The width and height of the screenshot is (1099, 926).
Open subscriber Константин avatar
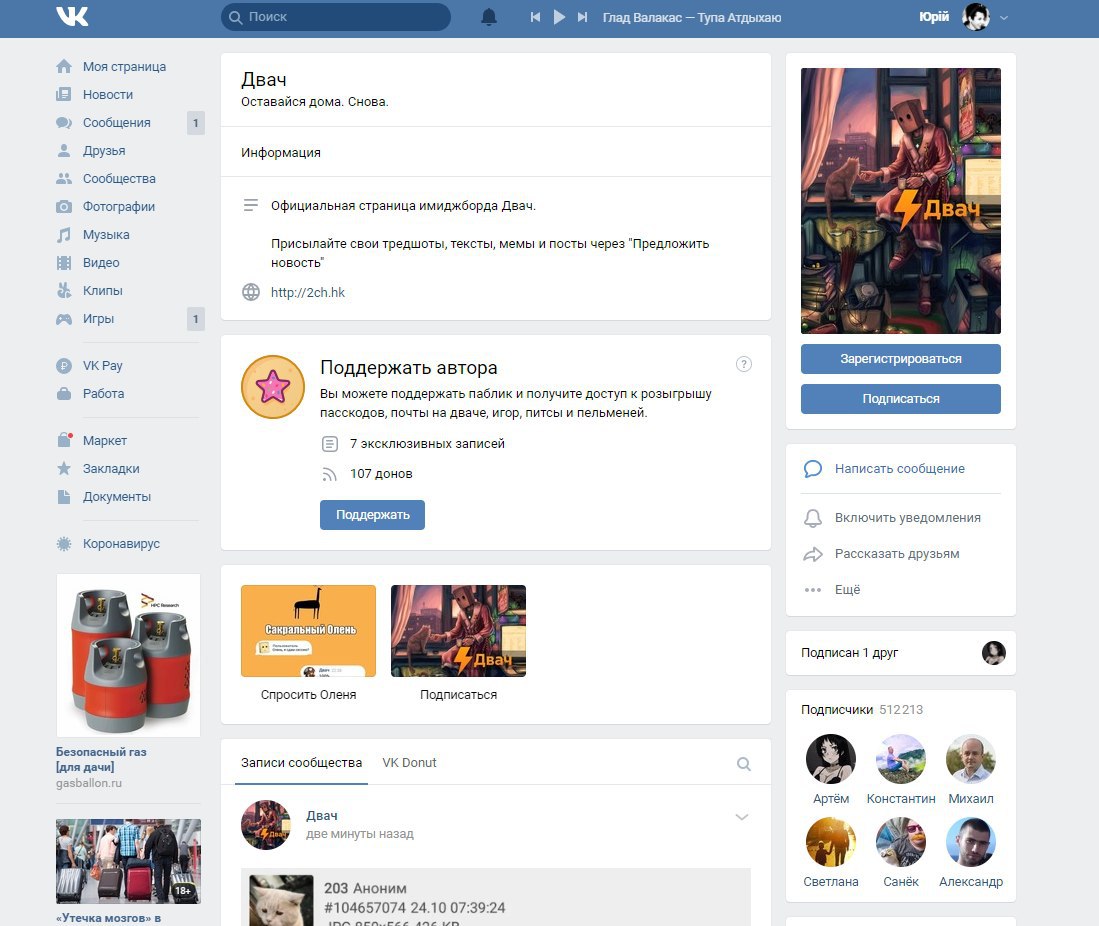901,759
